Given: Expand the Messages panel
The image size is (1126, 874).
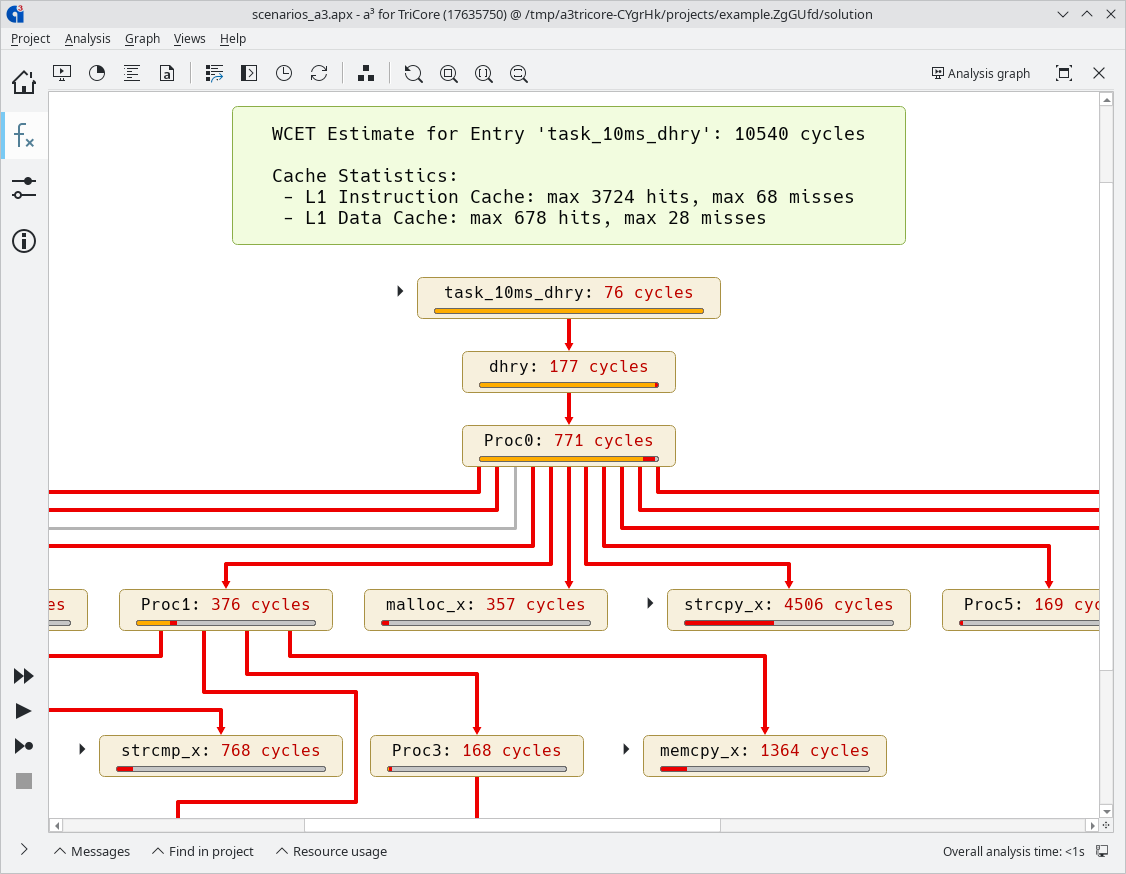Looking at the screenshot, I should 92,851.
